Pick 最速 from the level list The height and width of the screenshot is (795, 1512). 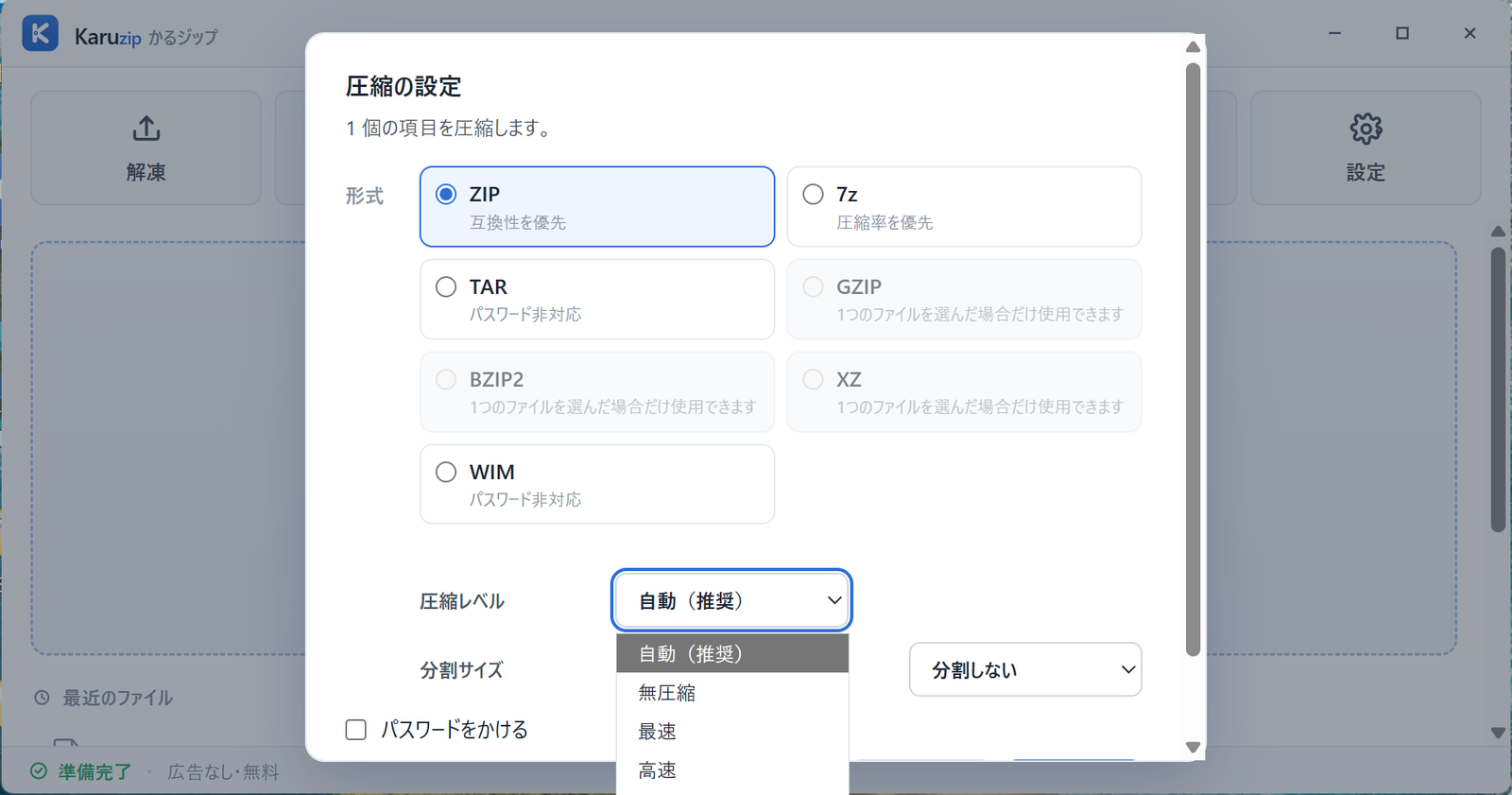point(732,731)
